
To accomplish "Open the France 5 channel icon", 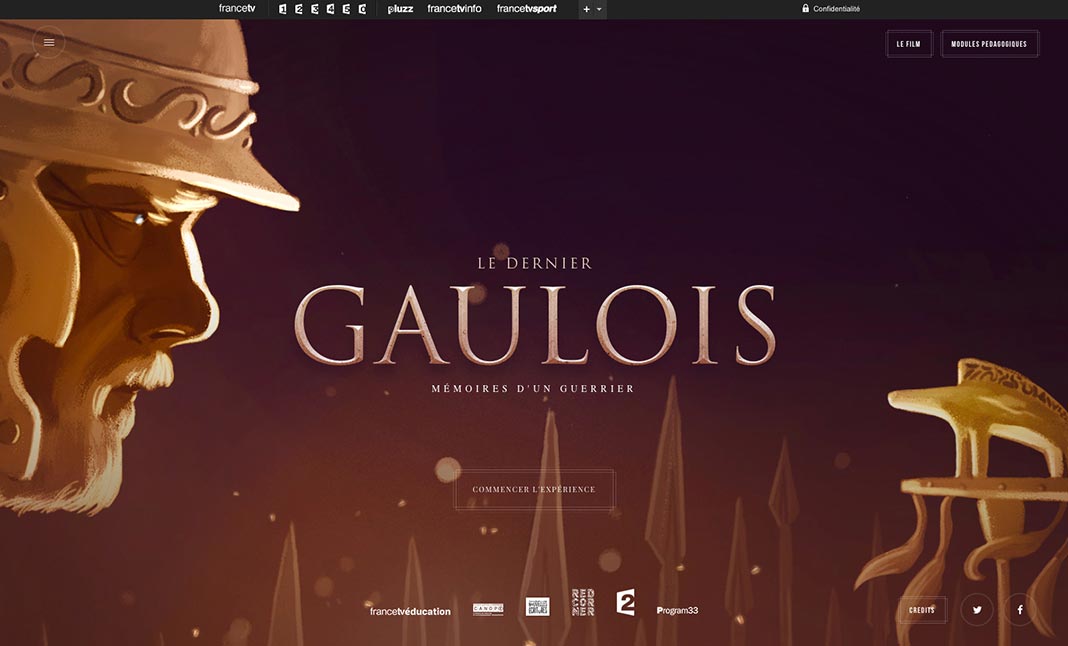I will [346, 9].
